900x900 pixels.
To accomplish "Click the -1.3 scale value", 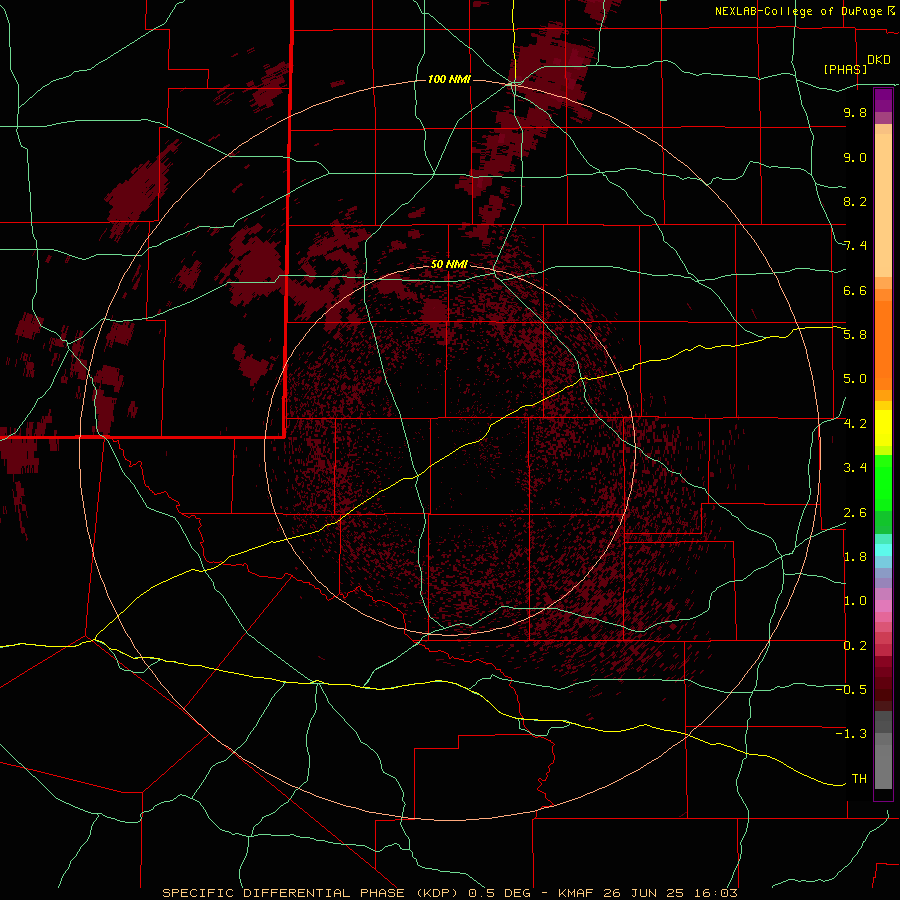I will pyautogui.click(x=851, y=734).
